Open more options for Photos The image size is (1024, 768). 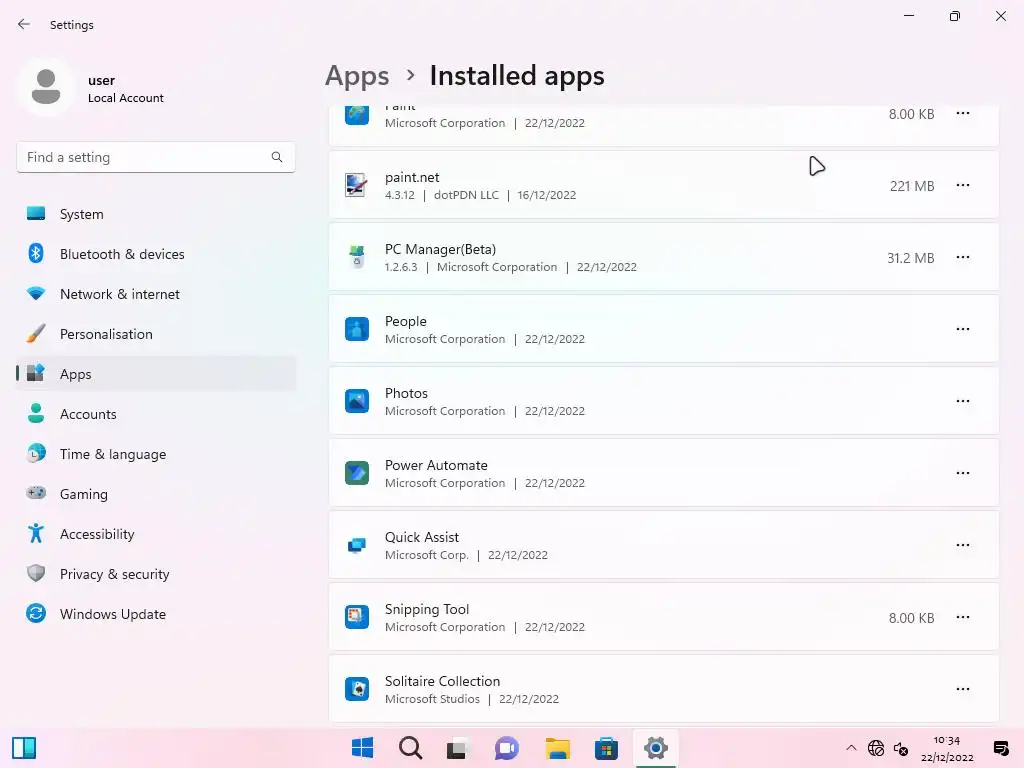tap(963, 401)
